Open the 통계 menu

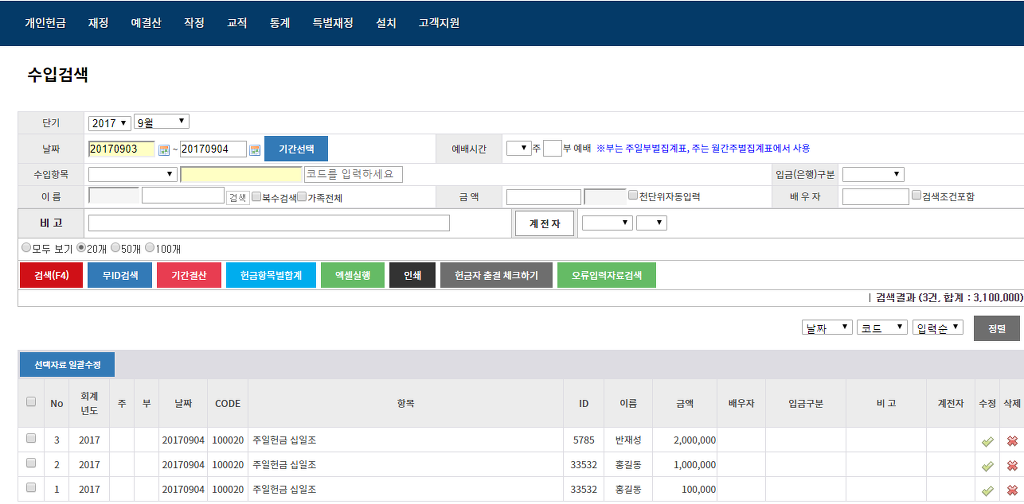point(279,22)
